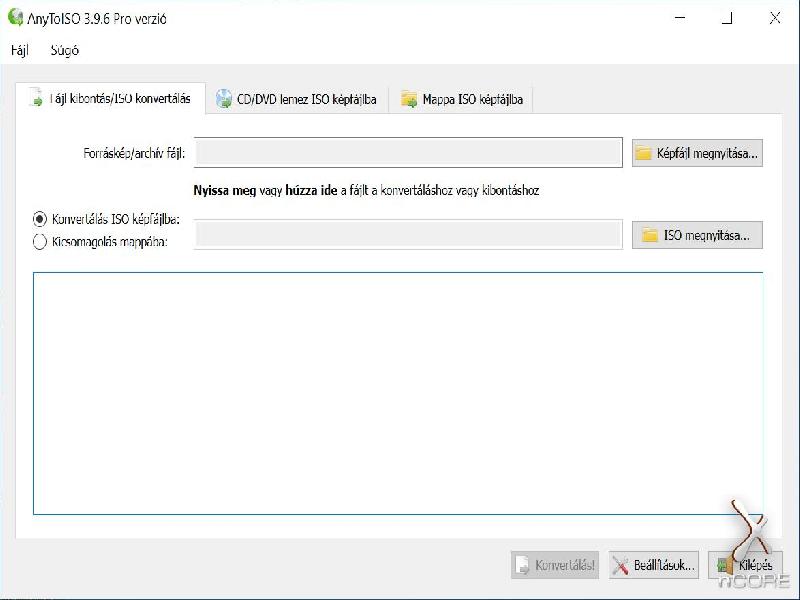The height and width of the screenshot is (600, 800).
Task: Click the Konvertálás! button
Action: 555,565
